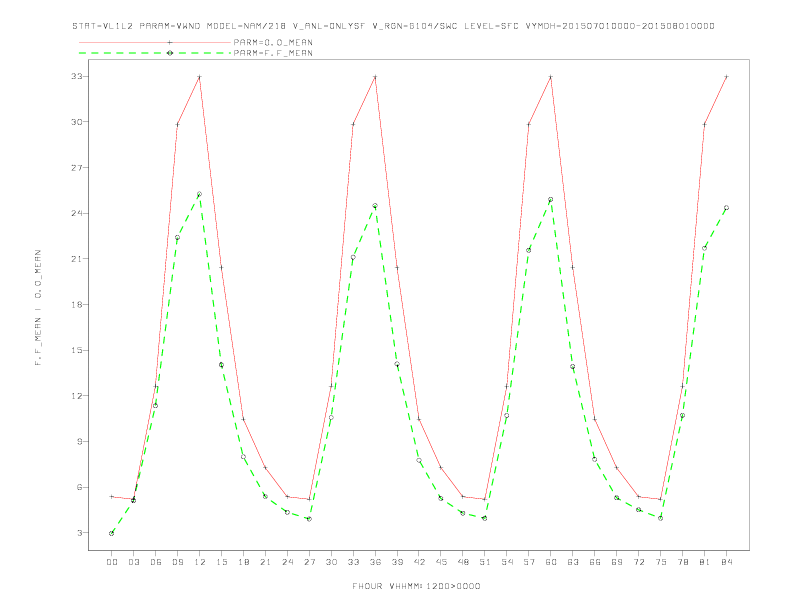Click x-axis forecast hour label 42
The width and height of the screenshot is (792, 612).
point(419,562)
